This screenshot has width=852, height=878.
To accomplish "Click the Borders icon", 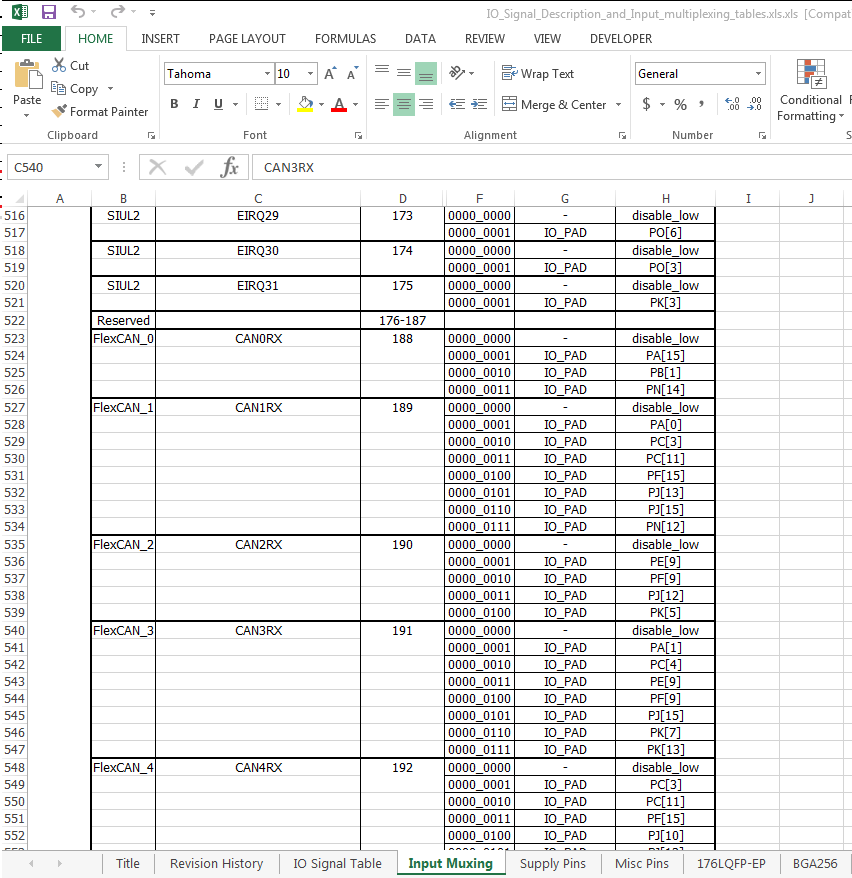I will [x=261, y=104].
